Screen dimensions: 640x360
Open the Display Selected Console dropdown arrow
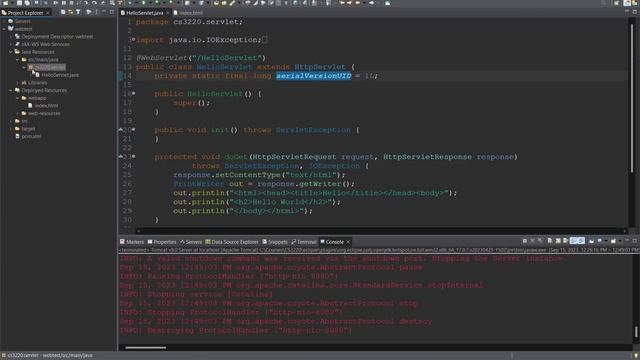606,241
